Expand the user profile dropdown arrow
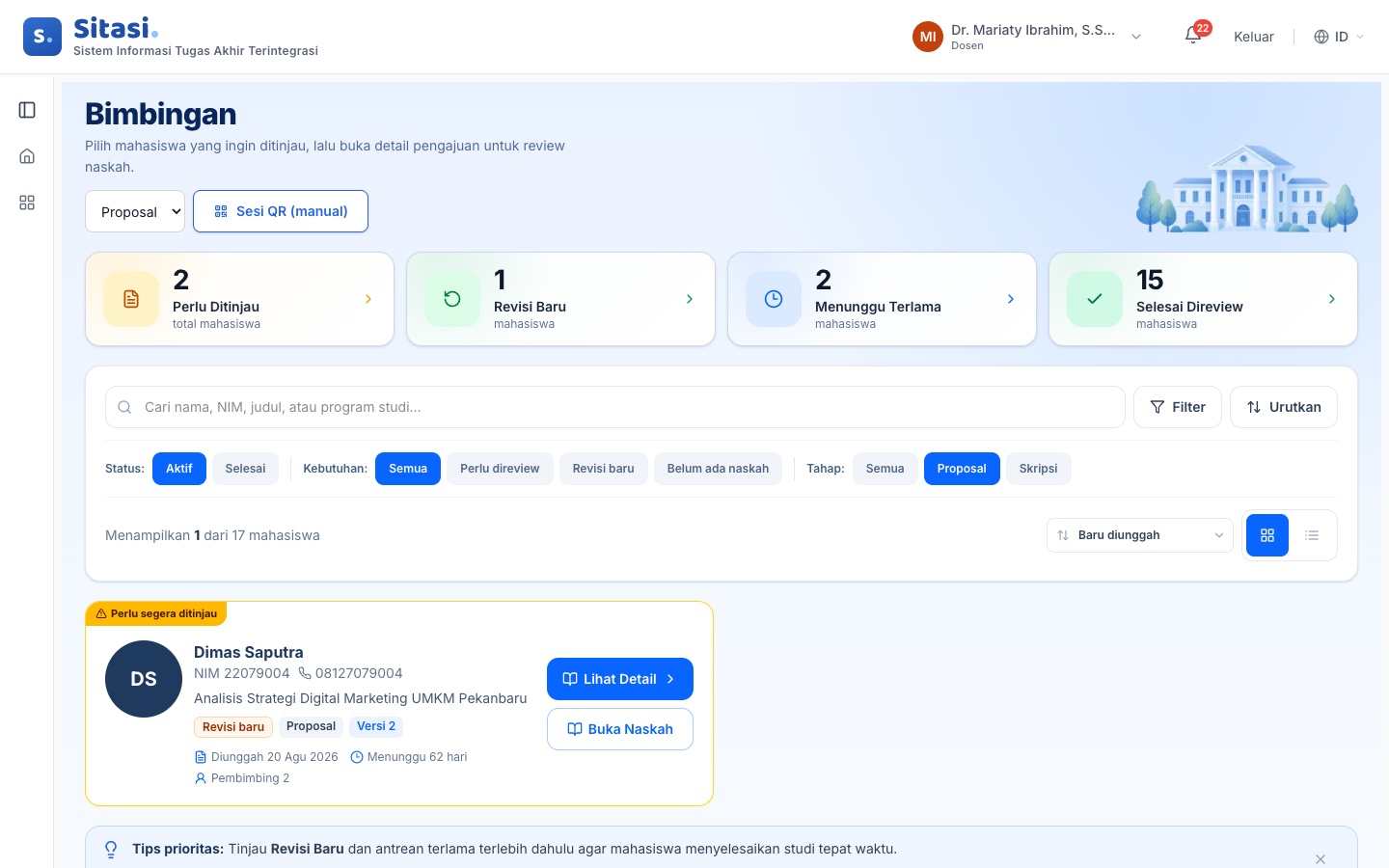This screenshot has height=868, width=1389. point(1136,37)
